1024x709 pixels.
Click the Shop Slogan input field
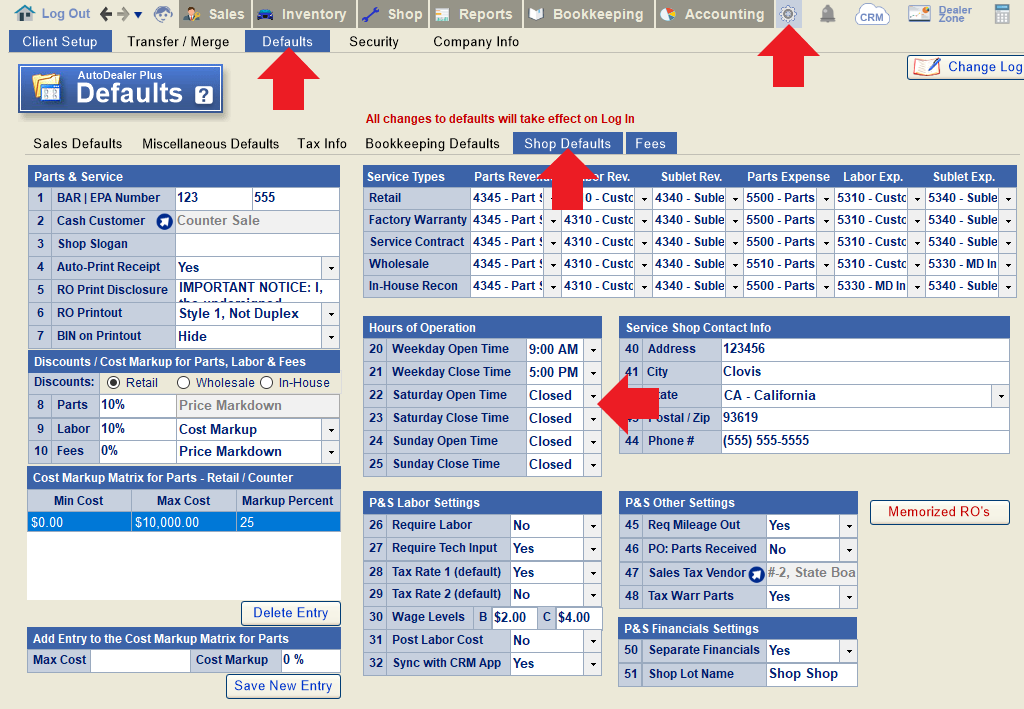[x=257, y=244]
